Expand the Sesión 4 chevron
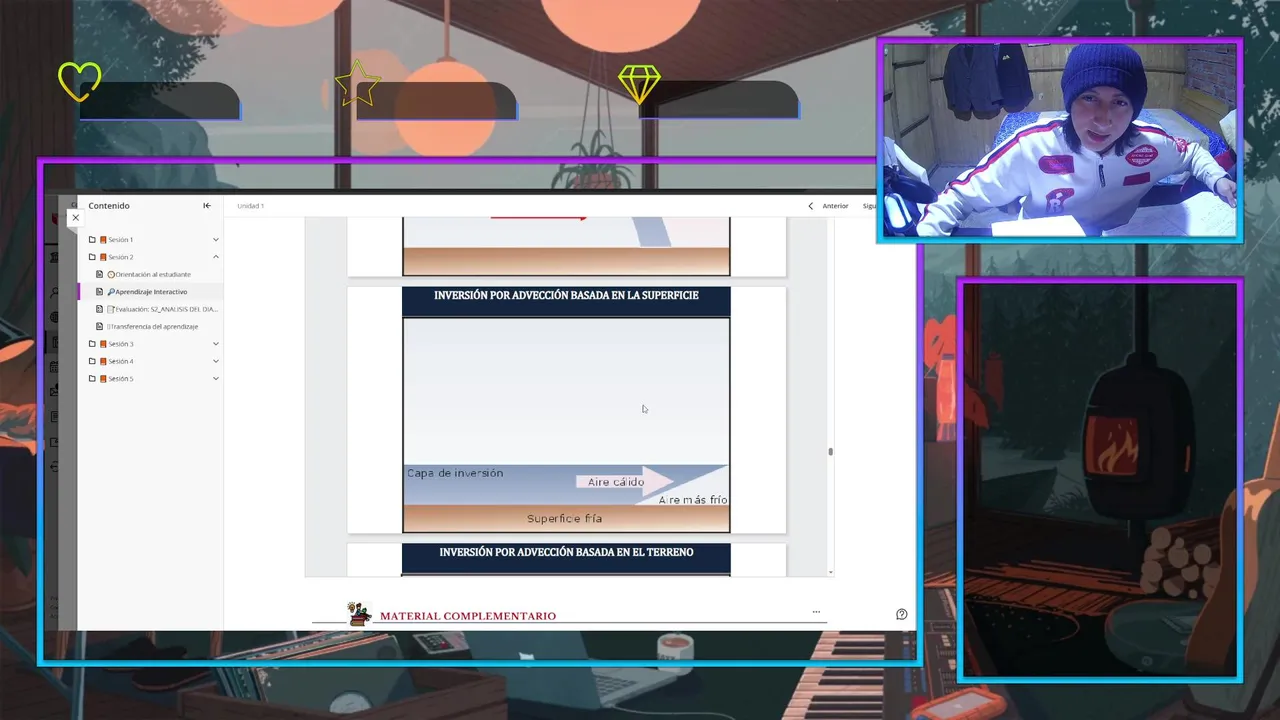Image resolution: width=1280 pixels, height=720 pixels. point(216,361)
